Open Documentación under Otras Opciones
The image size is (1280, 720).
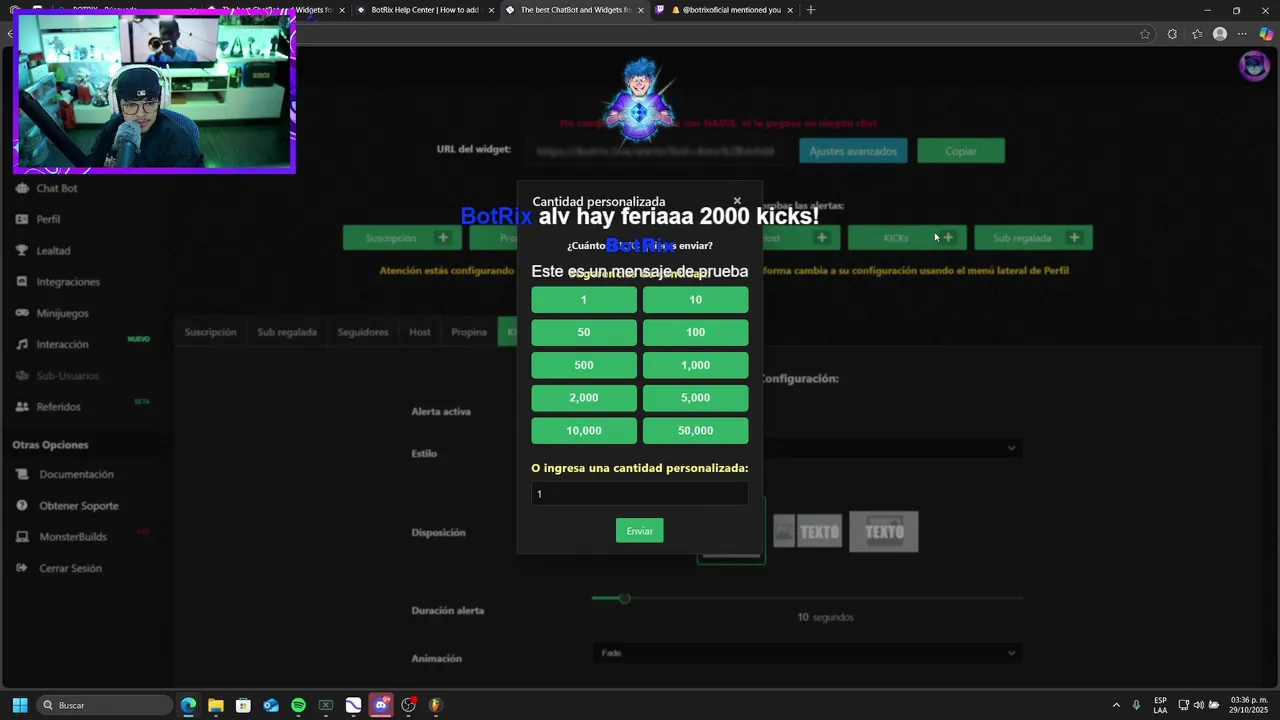[76, 474]
